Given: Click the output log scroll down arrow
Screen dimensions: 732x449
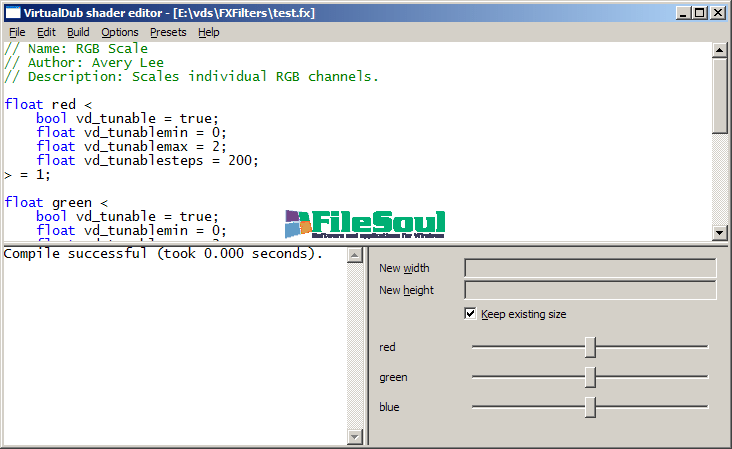Looking at the screenshot, I should pos(353,436).
